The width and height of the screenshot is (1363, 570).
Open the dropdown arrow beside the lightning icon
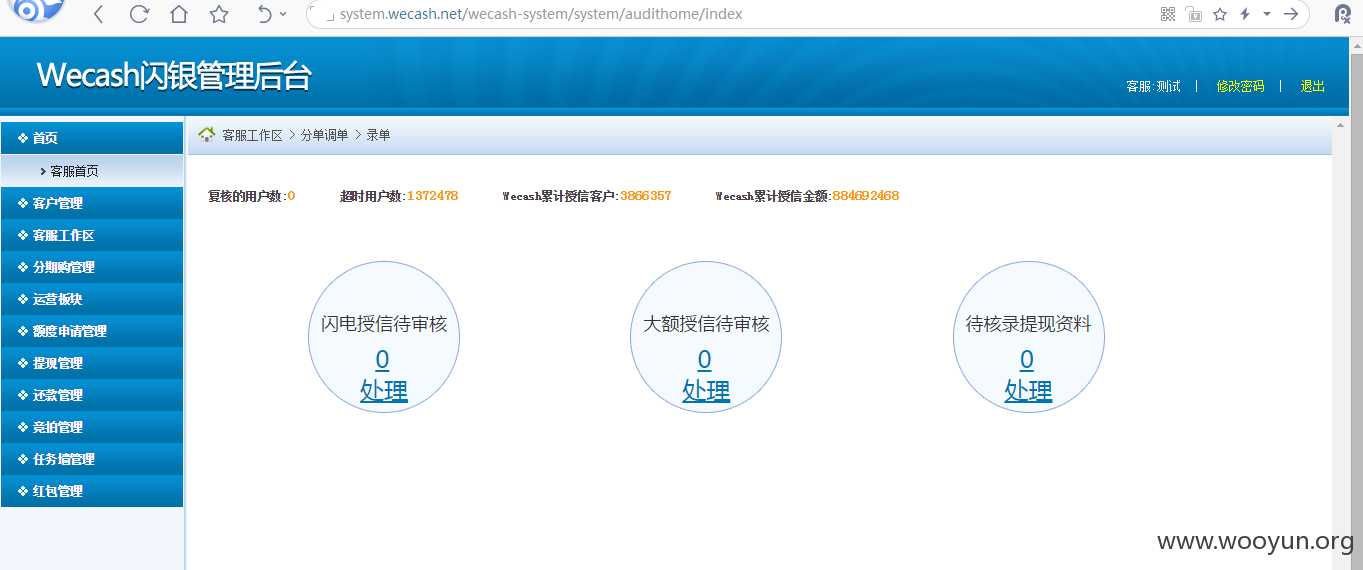click(x=1267, y=14)
